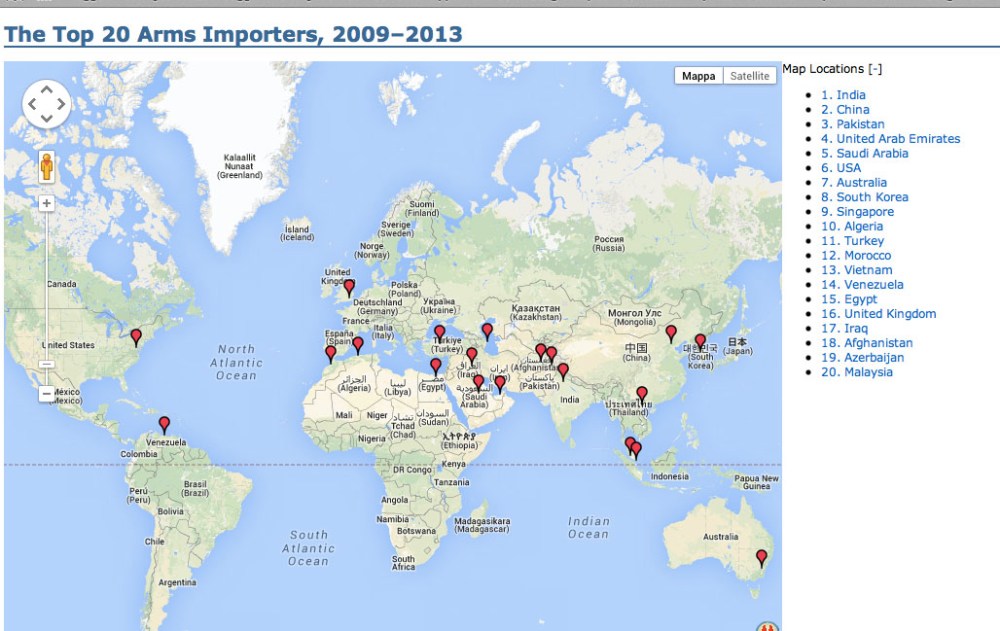Select the marker on the USA
The image size is (1000, 631).
(x=136, y=337)
